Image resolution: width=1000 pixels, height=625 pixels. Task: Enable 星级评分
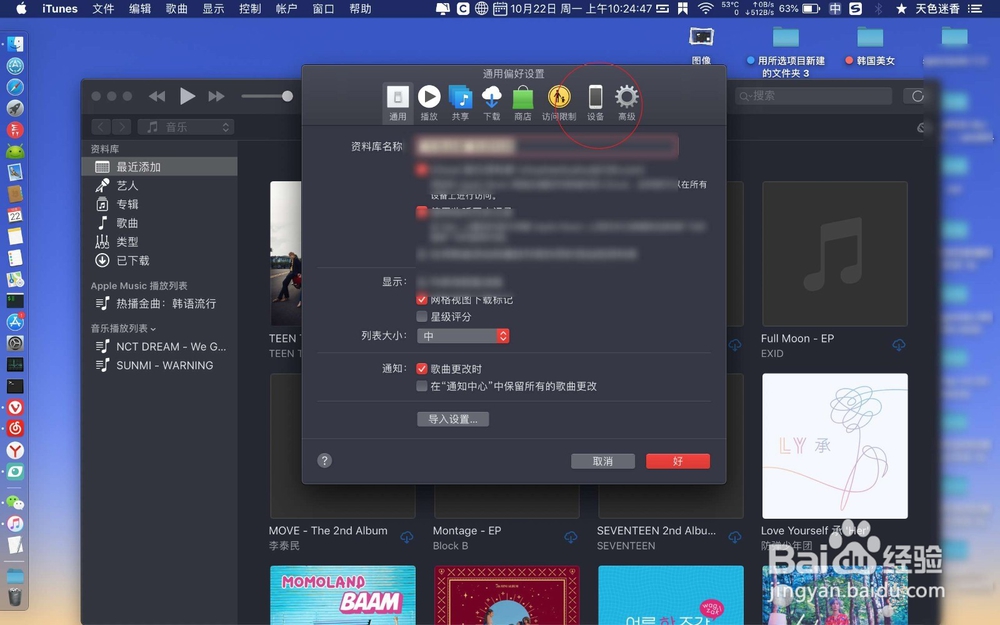click(422, 315)
